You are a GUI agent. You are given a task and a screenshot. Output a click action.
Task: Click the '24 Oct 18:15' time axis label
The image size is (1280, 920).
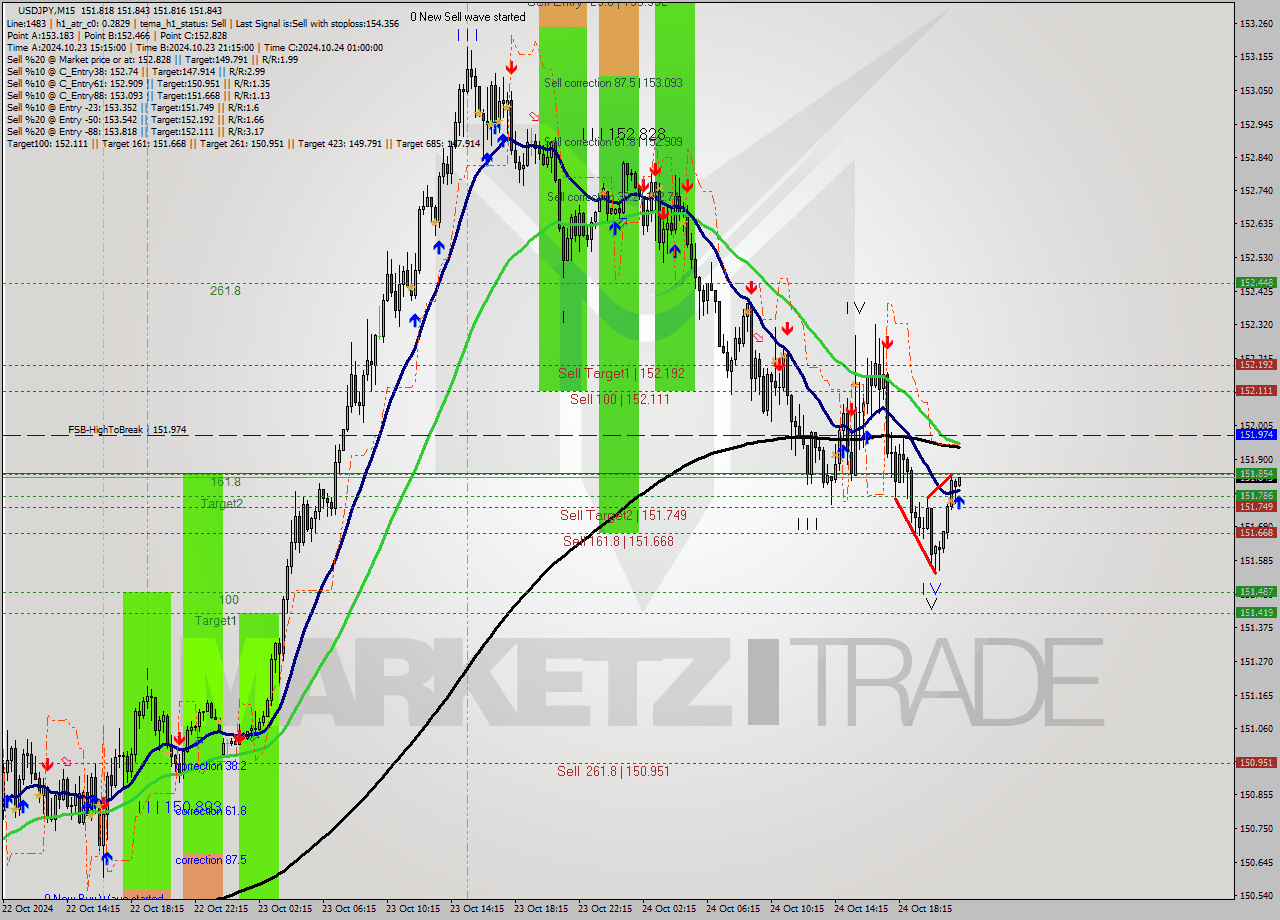(x=925, y=909)
